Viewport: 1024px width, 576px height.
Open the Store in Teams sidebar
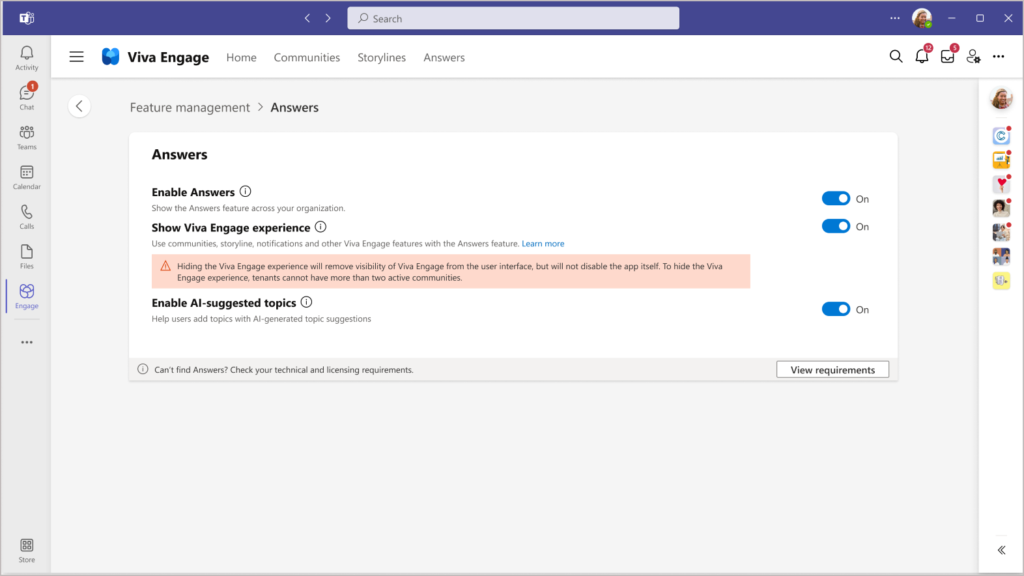click(27, 550)
